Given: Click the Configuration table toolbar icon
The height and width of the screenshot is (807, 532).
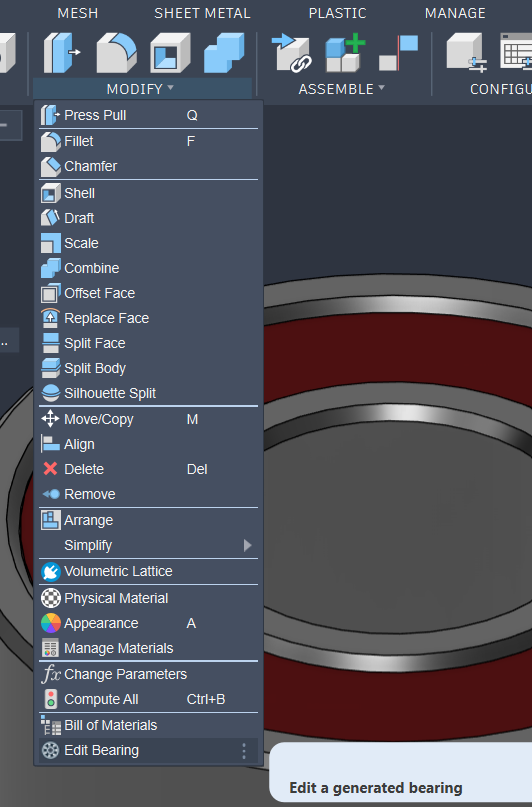Looking at the screenshot, I should point(516,52).
